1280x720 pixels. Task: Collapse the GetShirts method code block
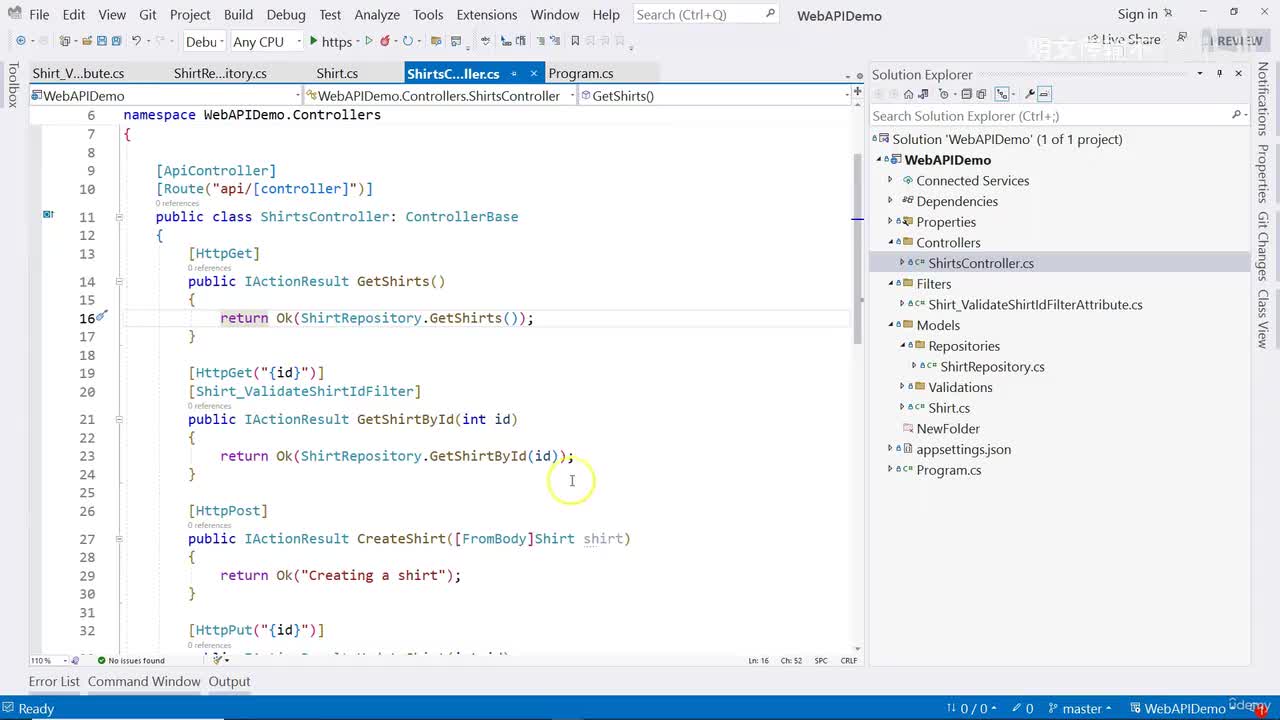pos(119,282)
